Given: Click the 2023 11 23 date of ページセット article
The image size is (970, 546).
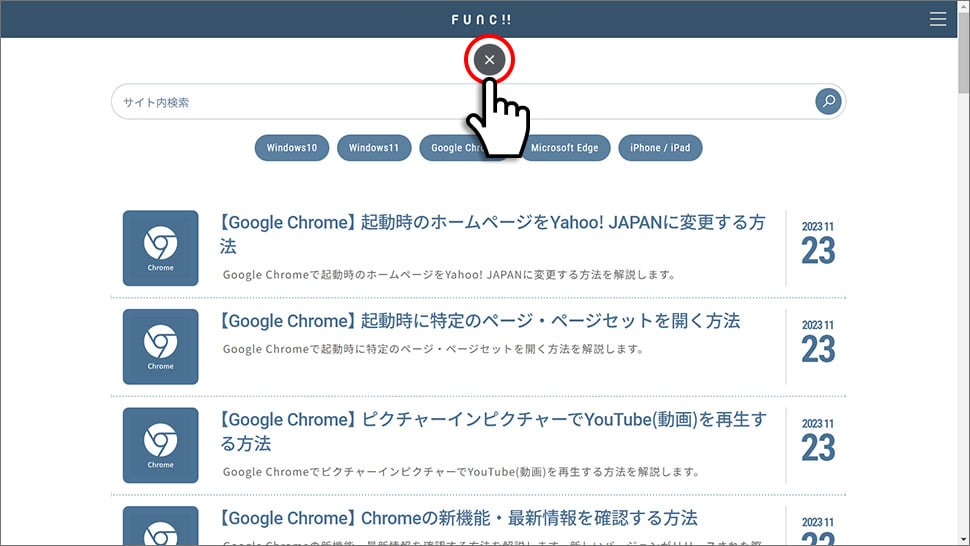Looking at the screenshot, I should pyautogui.click(x=818, y=342).
